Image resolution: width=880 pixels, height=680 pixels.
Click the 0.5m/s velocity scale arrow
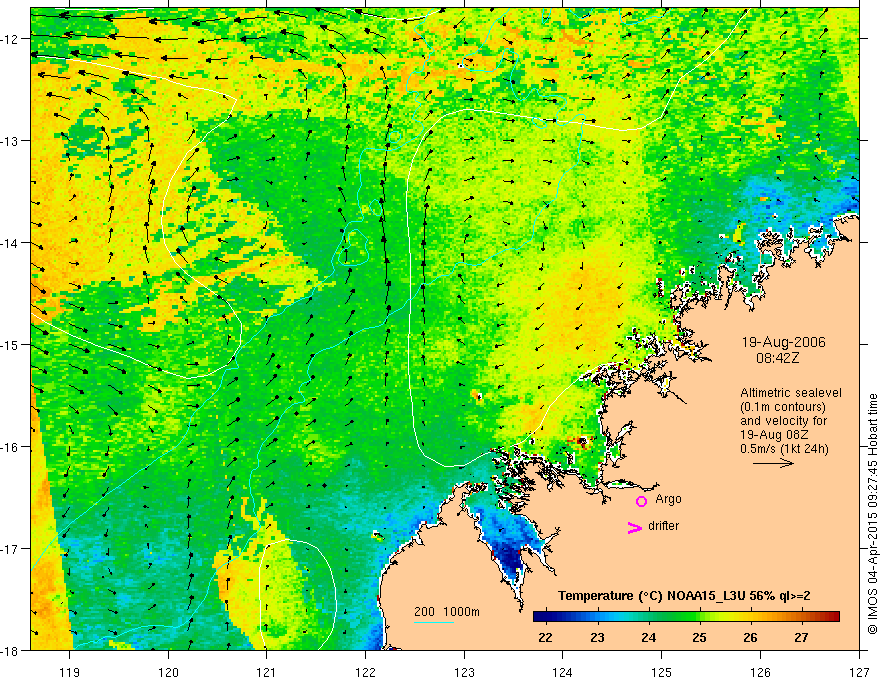773,463
